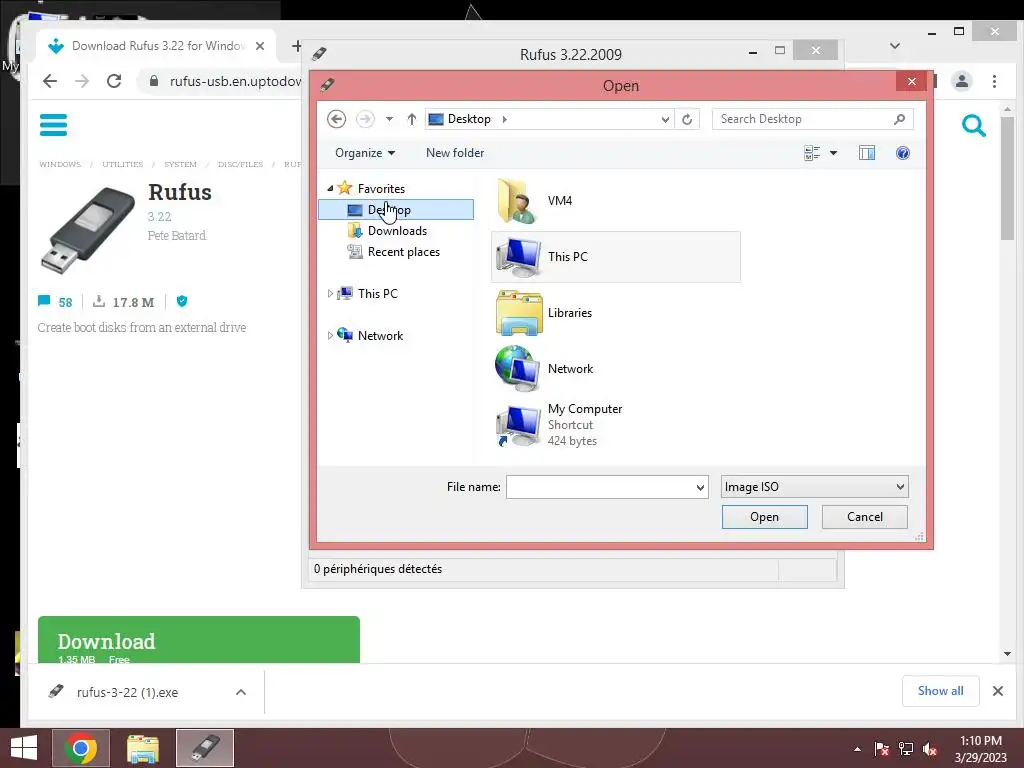
Task: Expand Network in navigation tree
Action: [330, 336]
